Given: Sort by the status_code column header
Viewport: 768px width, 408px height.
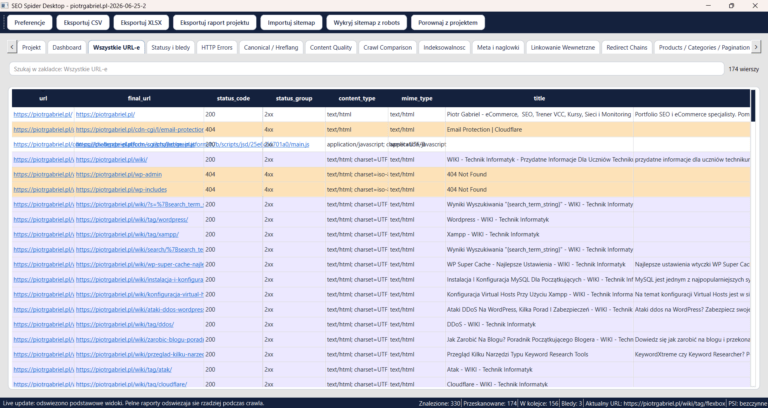Looking at the screenshot, I should (233, 98).
